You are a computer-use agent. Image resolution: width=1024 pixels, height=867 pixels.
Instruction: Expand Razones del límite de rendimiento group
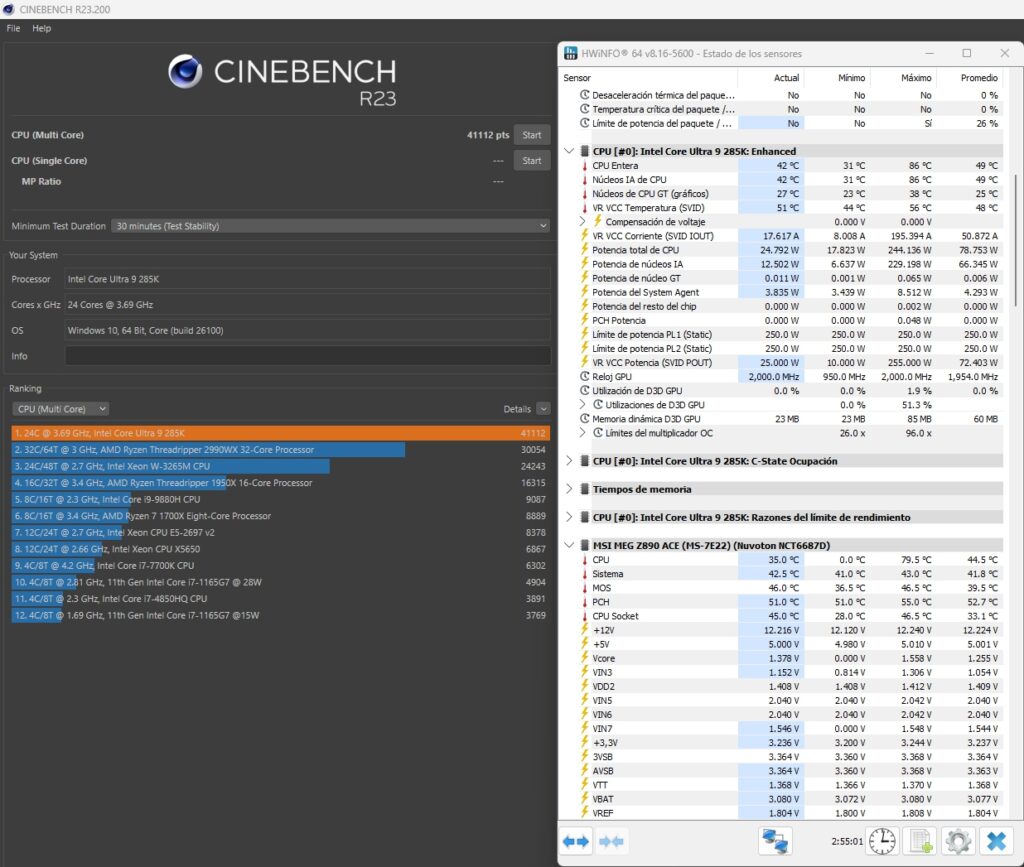[x=569, y=517]
